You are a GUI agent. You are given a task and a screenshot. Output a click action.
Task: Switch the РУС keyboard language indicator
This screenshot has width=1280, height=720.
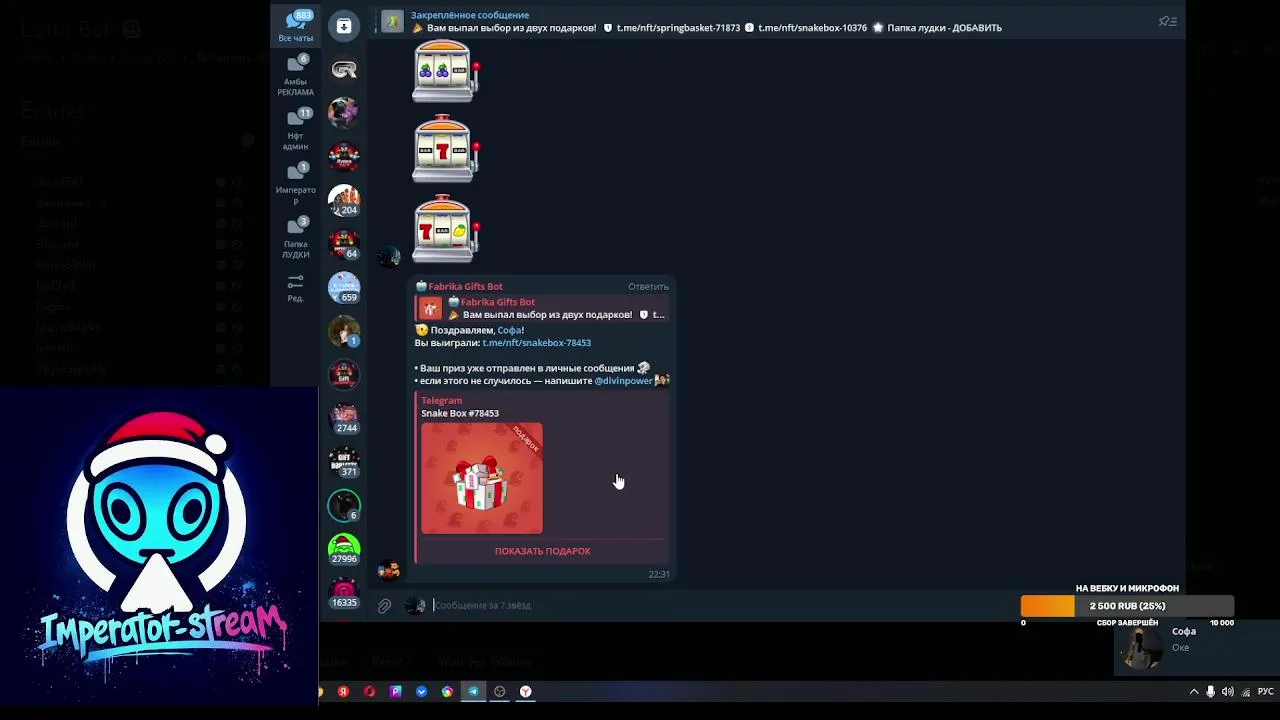click(1266, 692)
